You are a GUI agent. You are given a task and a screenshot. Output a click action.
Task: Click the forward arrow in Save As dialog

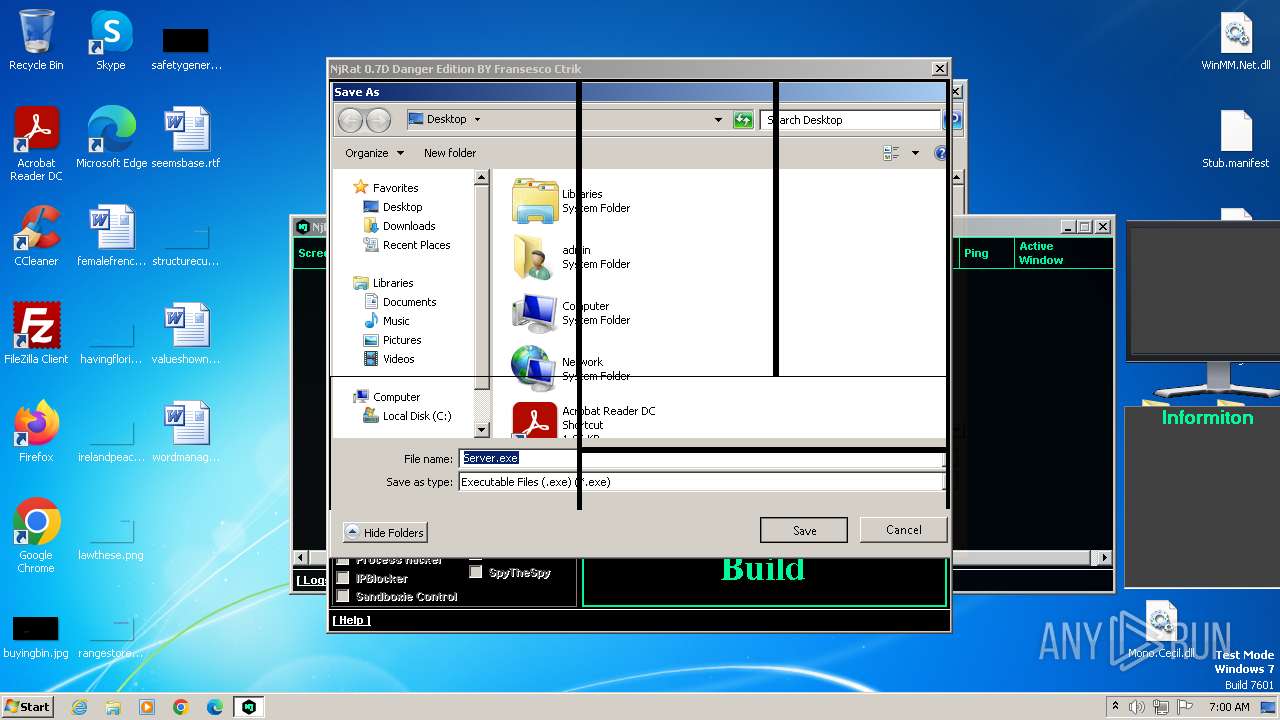pyautogui.click(x=378, y=120)
